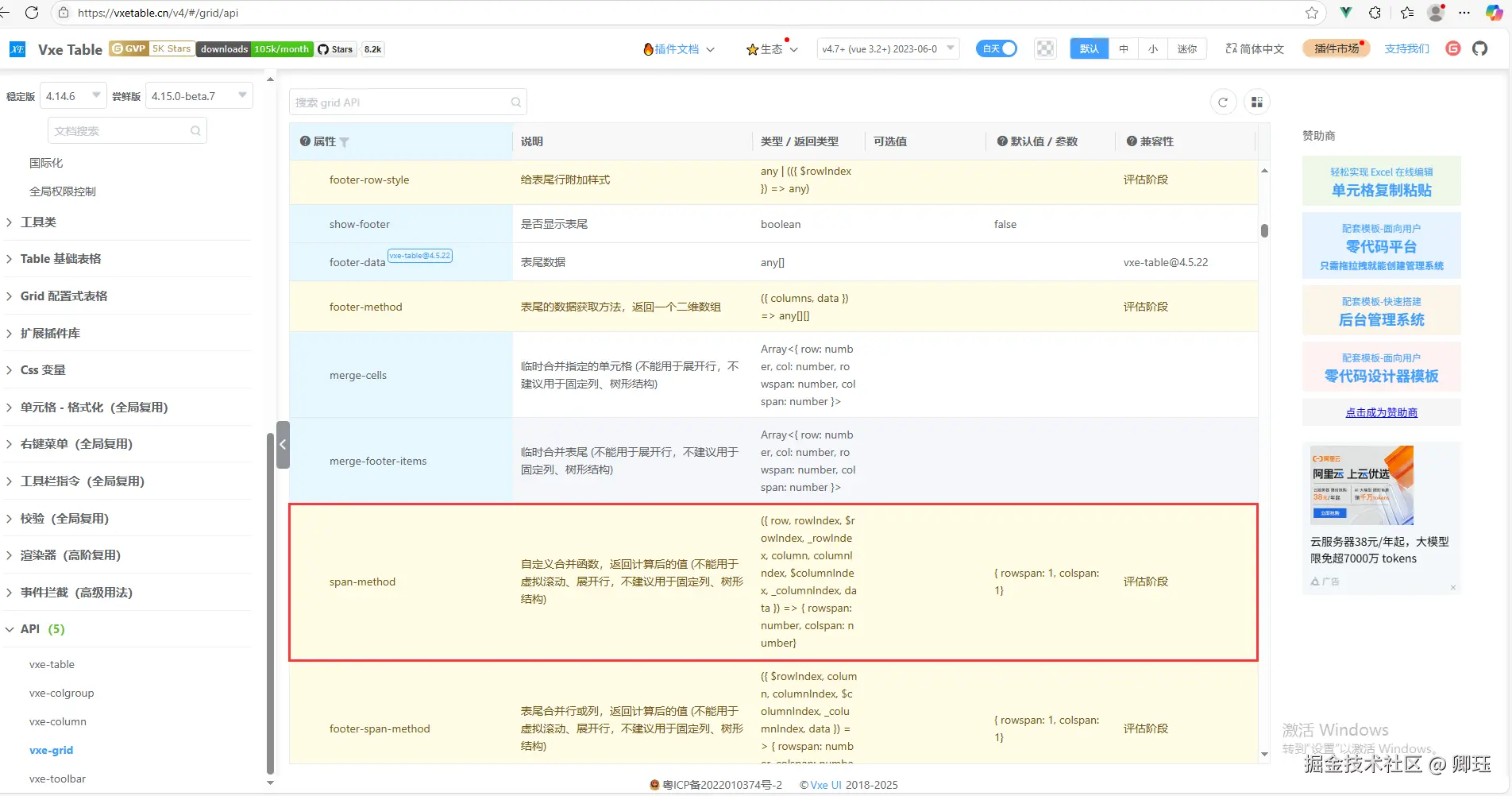
Task: Refresh the API table with circular button
Action: coord(1223,102)
